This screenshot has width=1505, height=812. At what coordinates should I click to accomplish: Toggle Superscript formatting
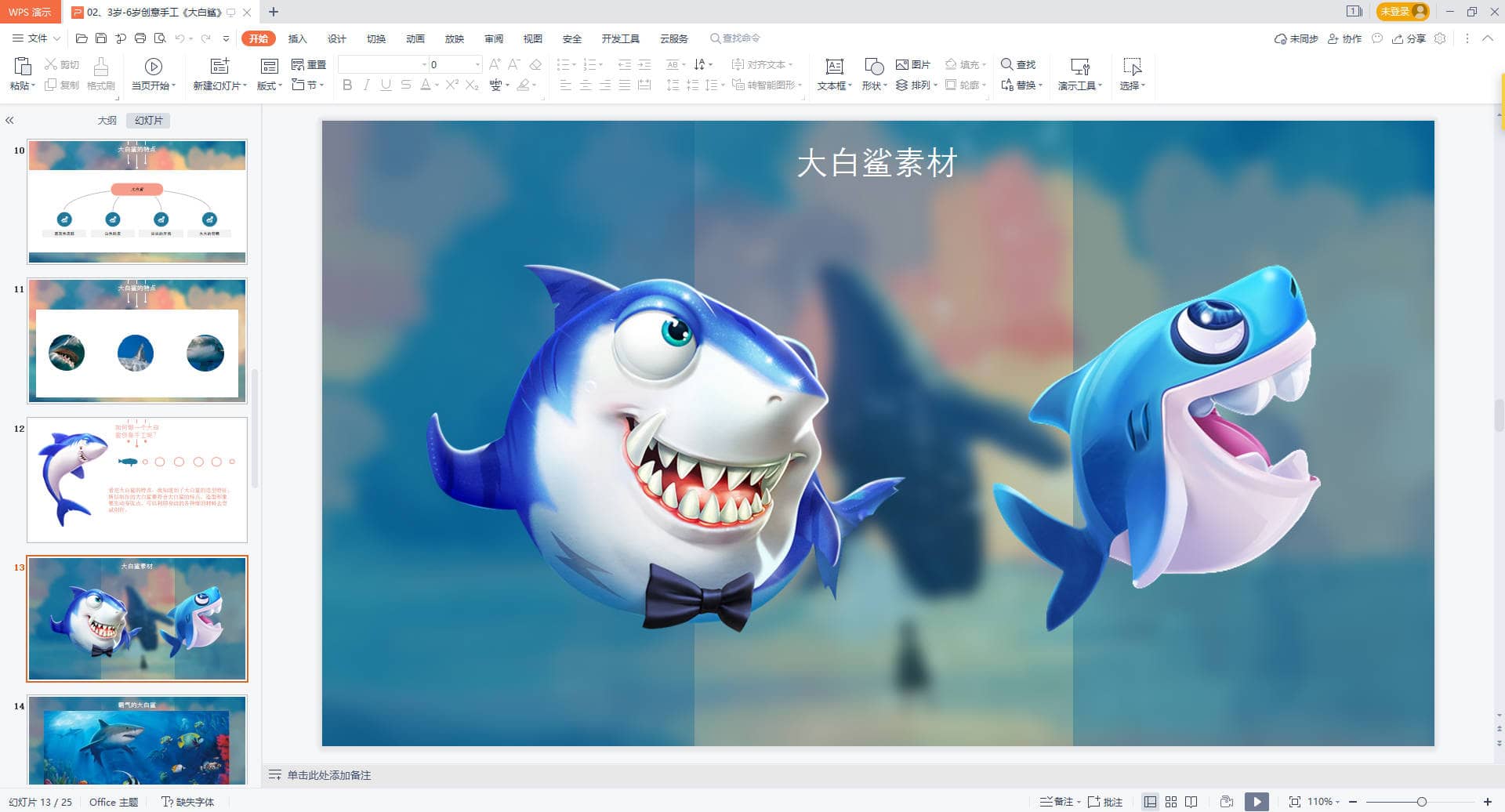[452, 85]
